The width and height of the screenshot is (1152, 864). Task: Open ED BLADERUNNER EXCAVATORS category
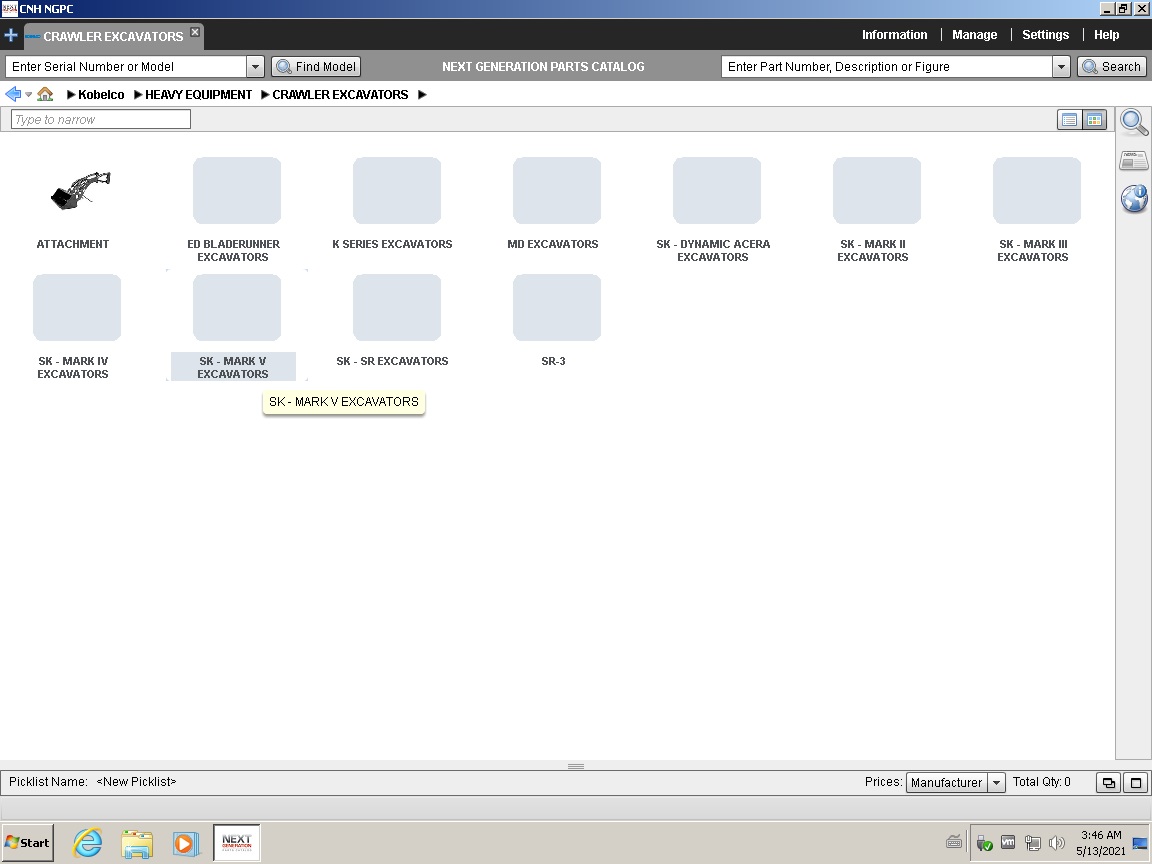tap(237, 190)
